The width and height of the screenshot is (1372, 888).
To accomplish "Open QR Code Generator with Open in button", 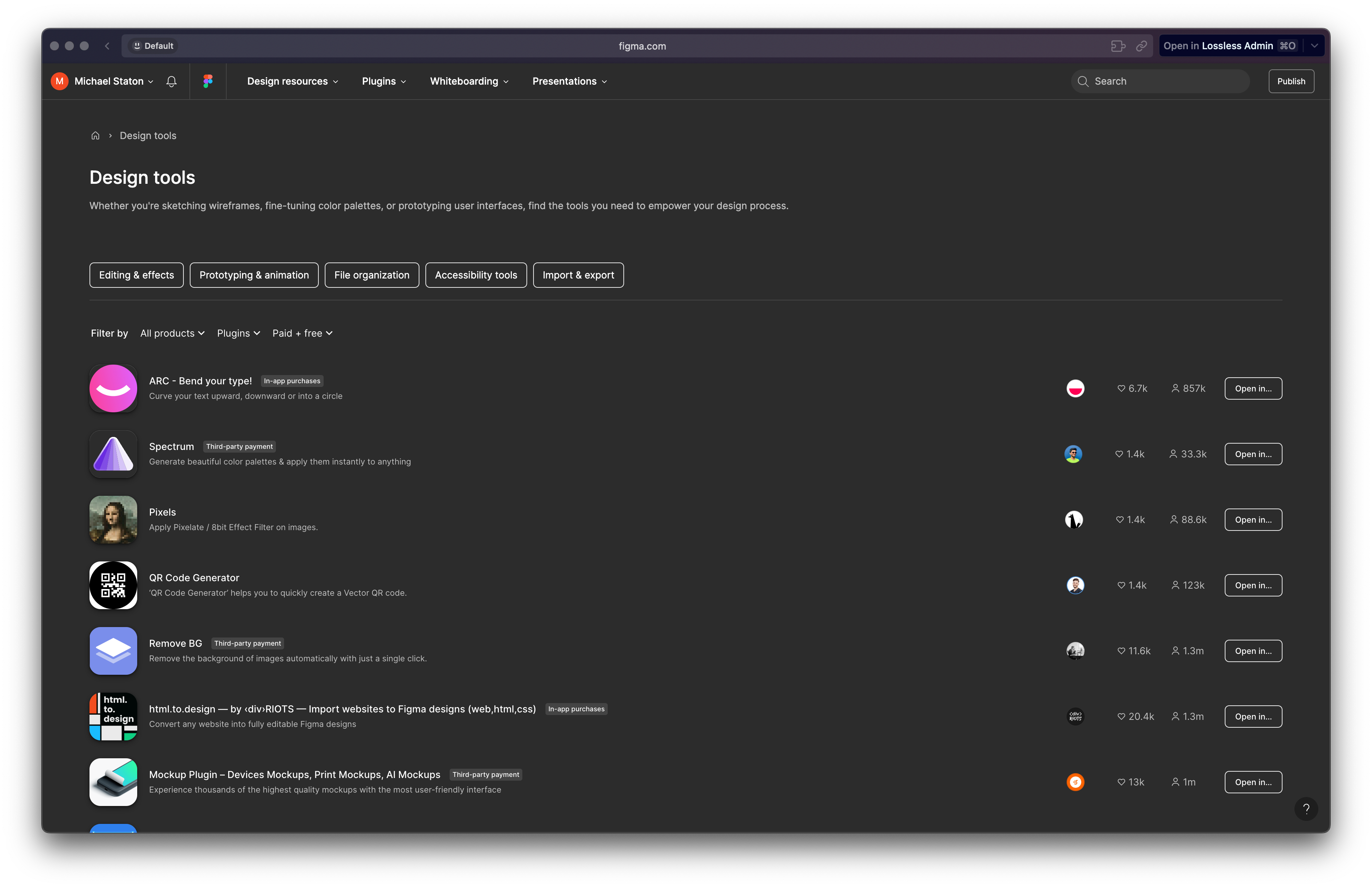I will pyautogui.click(x=1253, y=585).
